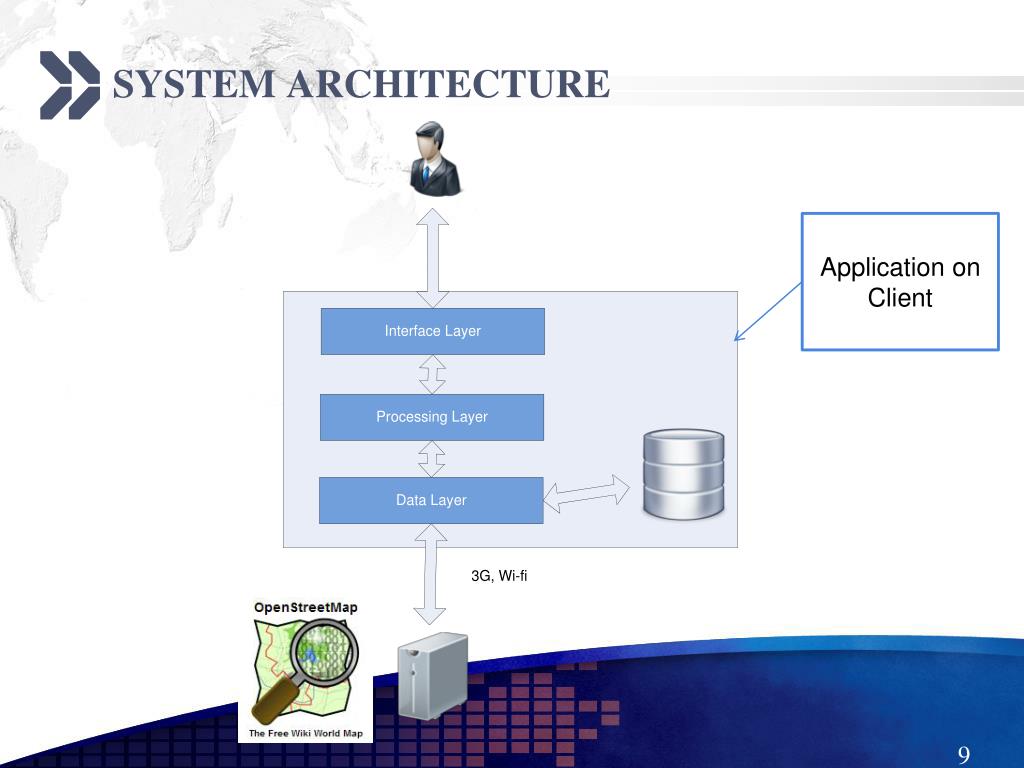Click 'The Free Wiki World Map' caption
This screenshot has width=1024, height=768.
306,733
